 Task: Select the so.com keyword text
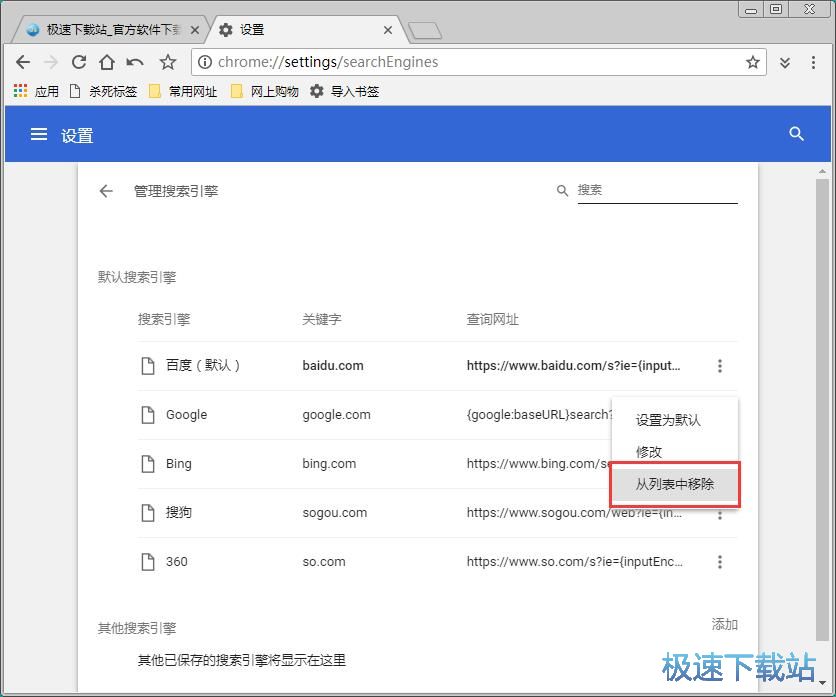tap(324, 562)
